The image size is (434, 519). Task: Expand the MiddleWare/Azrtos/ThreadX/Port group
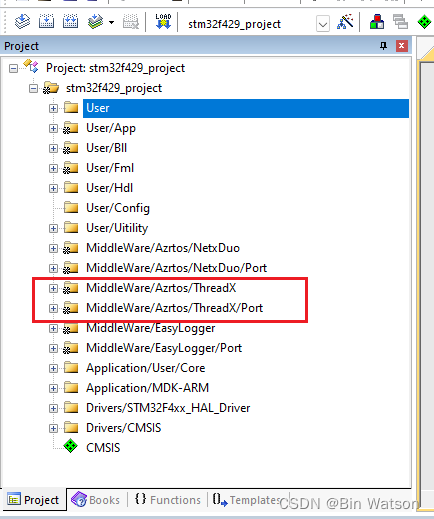[53, 308]
